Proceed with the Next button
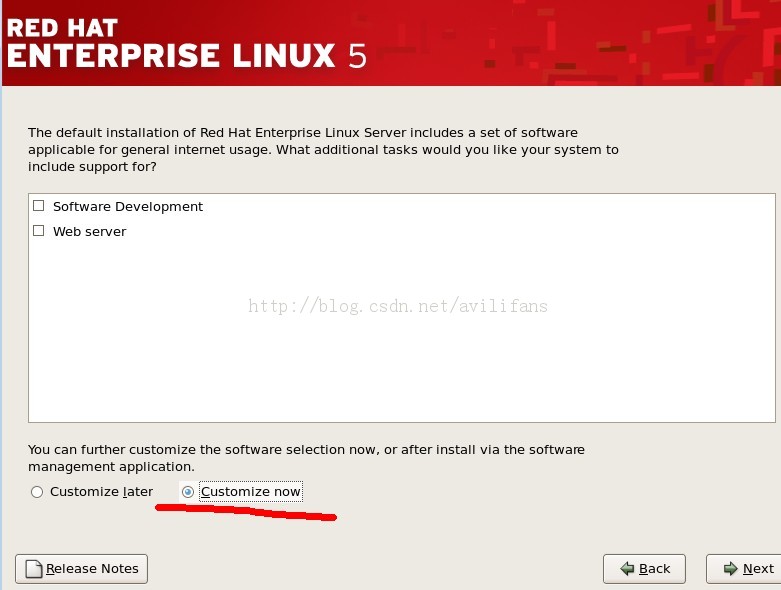Image resolution: width=781 pixels, height=590 pixels. click(746, 569)
